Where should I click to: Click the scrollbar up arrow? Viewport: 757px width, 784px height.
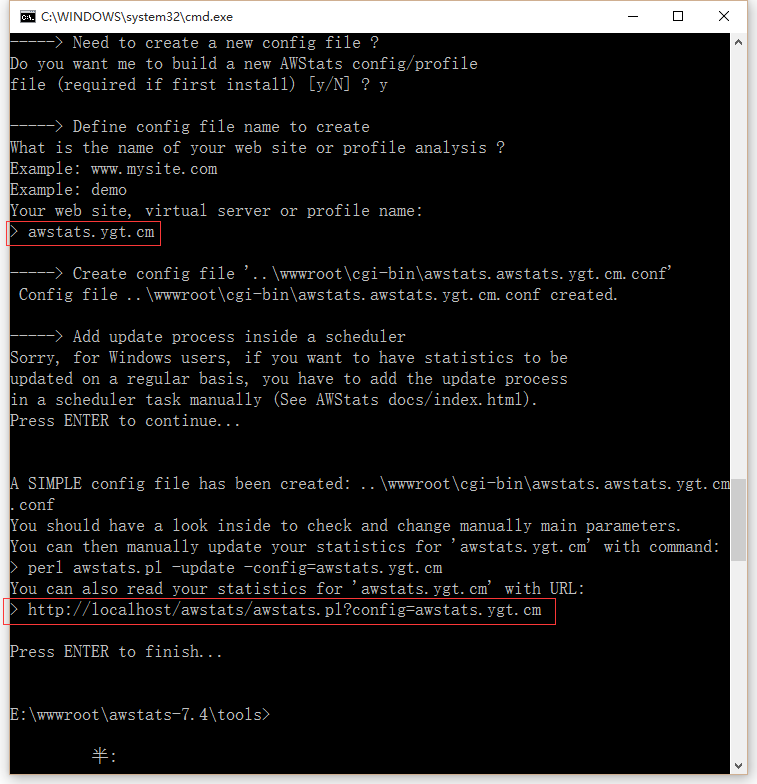738,42
